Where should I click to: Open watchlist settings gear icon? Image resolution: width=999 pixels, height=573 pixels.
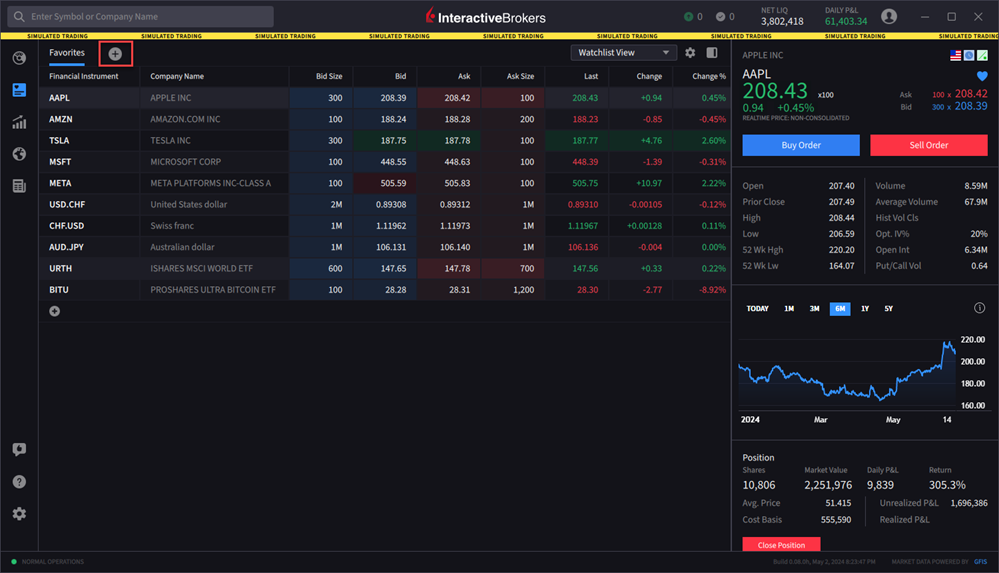690,53
